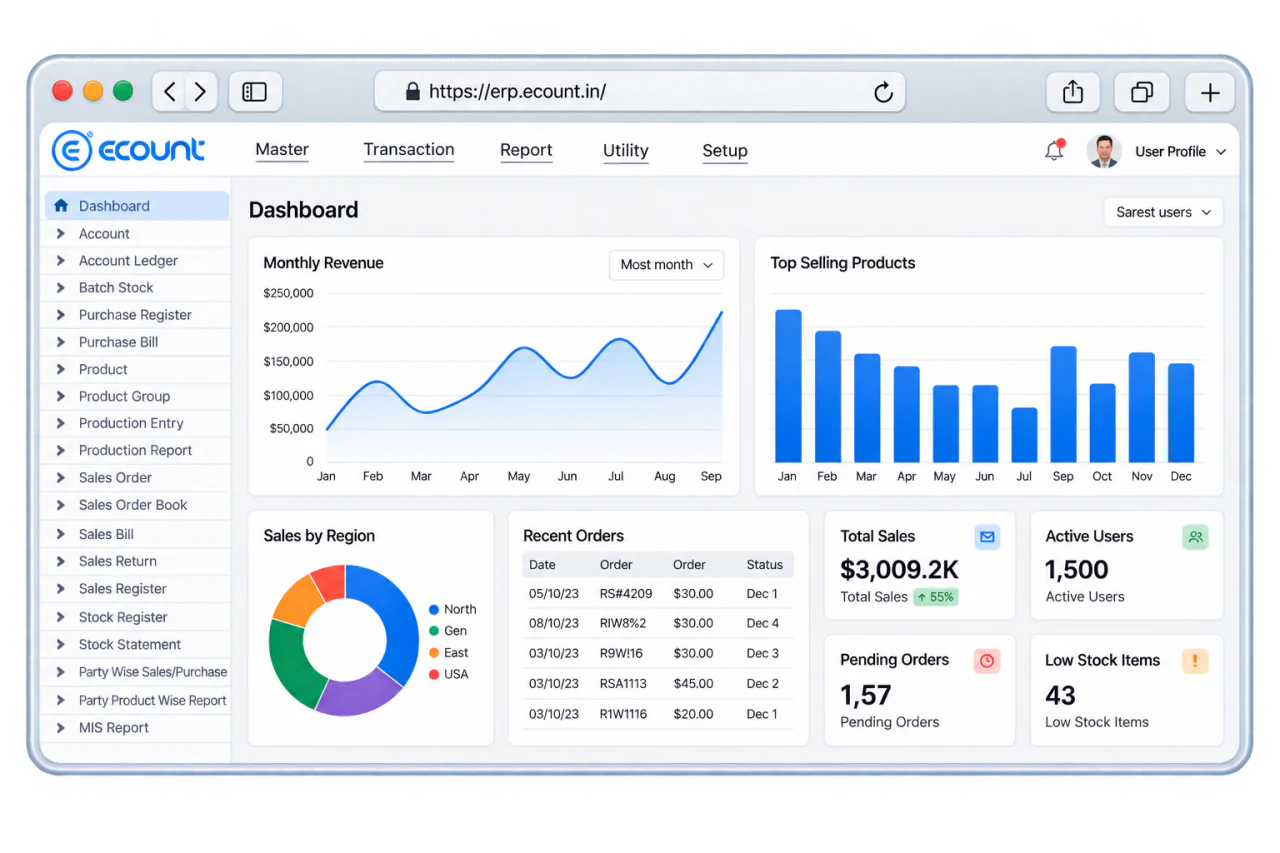Click the notification bell icon
Screen dimensions: 1280x853
tap(1054, 151)
